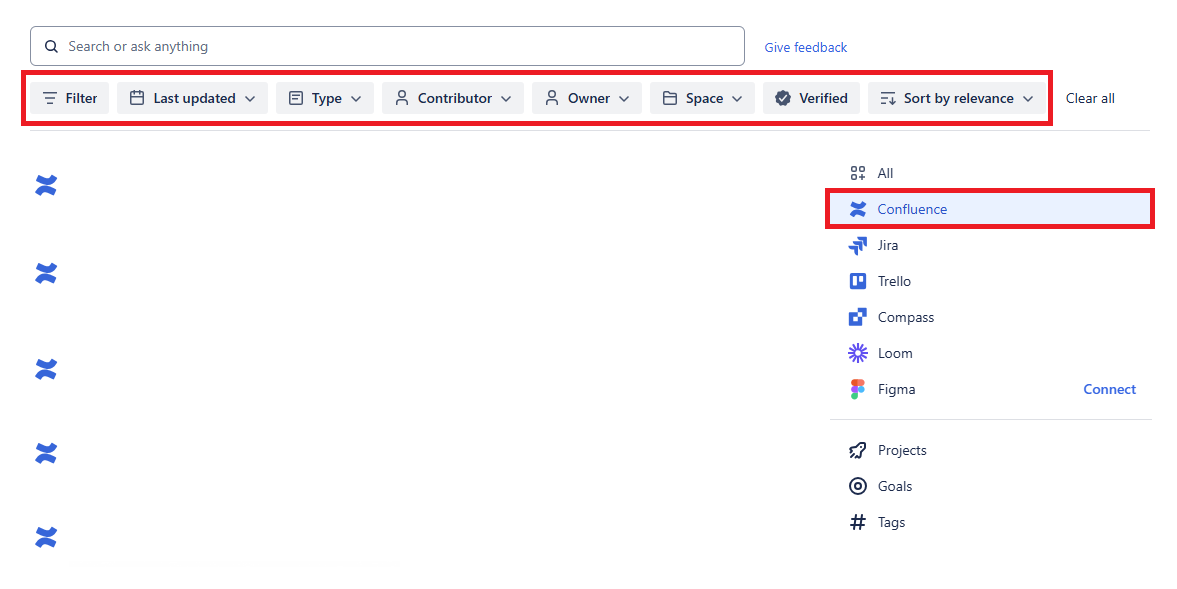Click the Trello logo icon
The height and width of the screenshot is (589, 1177).
click(858, 281)
